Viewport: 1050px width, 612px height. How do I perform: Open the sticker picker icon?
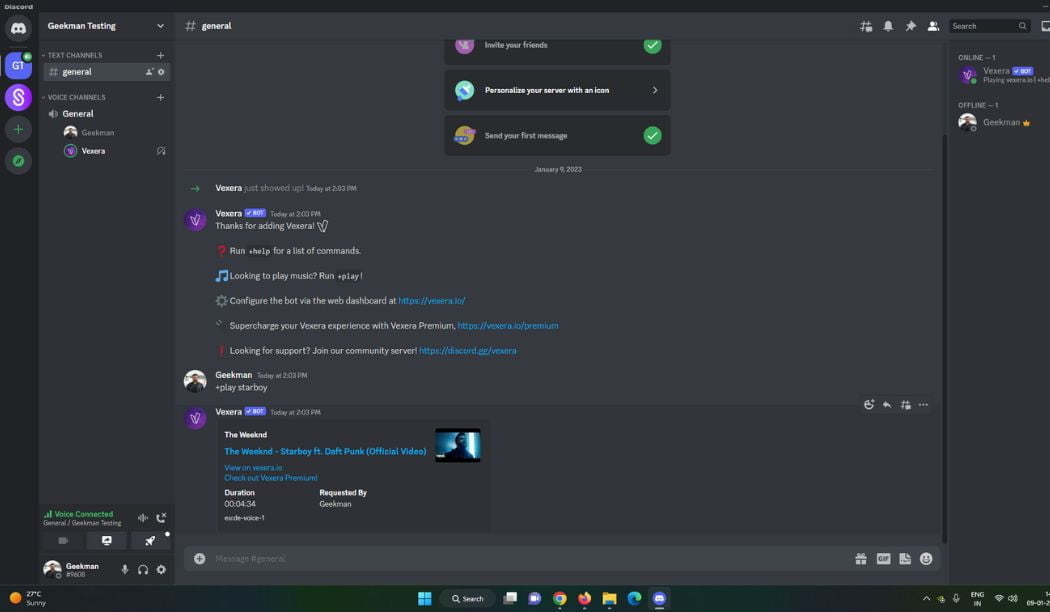[x=904, y=558]
